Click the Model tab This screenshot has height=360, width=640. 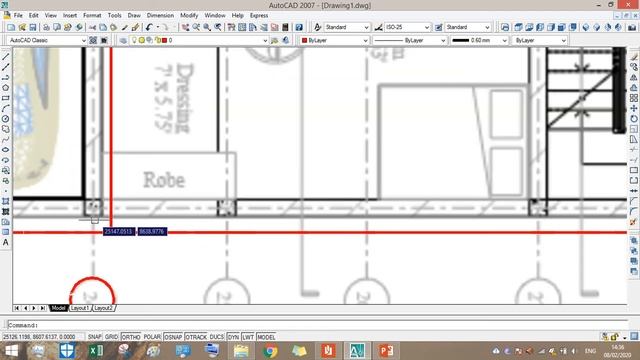(58, 308)
